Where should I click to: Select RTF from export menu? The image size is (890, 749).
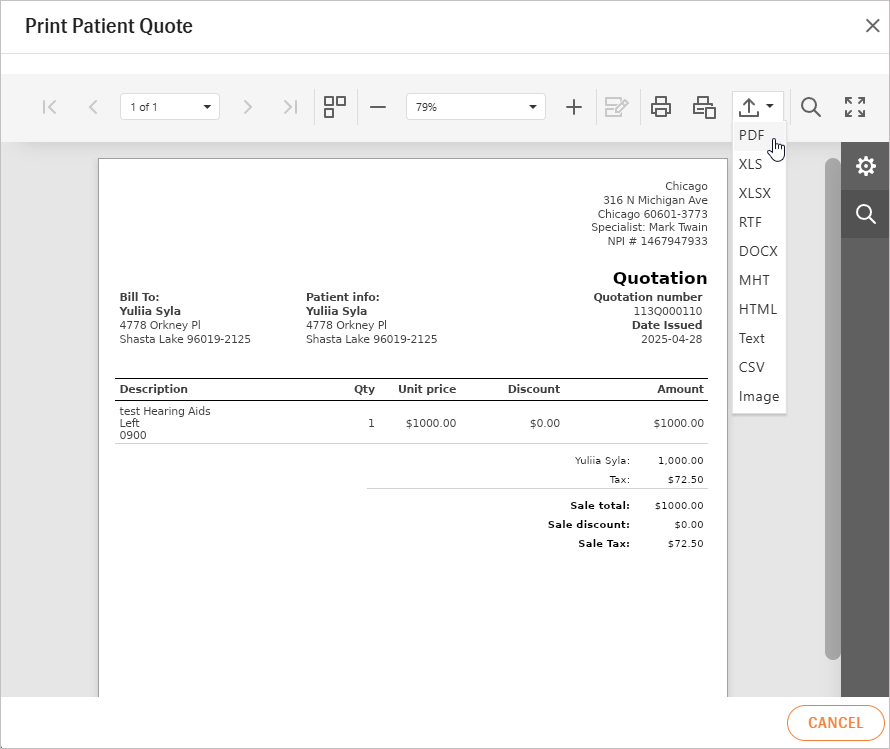[x=758, y=222]
